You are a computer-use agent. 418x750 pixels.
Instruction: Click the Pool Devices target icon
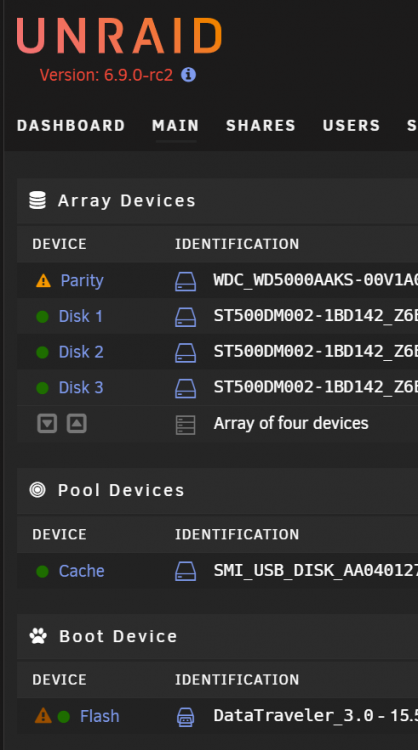(38, 490)
